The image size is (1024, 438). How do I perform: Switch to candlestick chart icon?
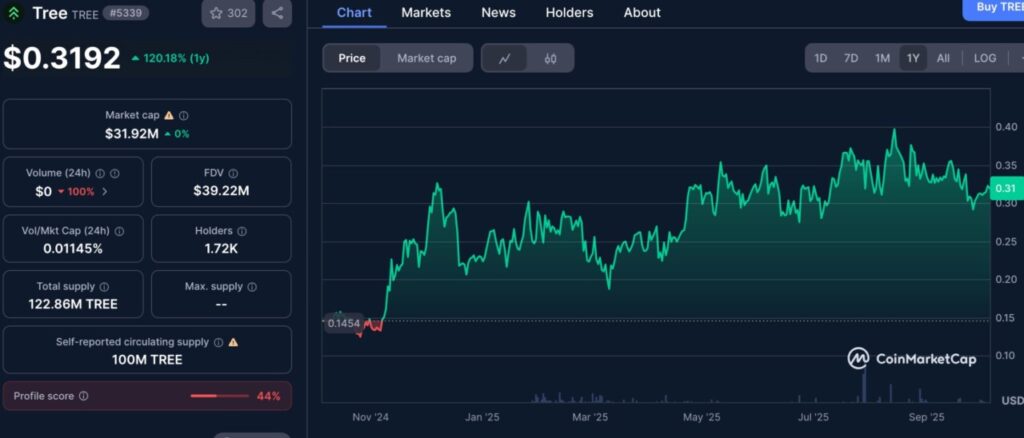tap(550, 58)
